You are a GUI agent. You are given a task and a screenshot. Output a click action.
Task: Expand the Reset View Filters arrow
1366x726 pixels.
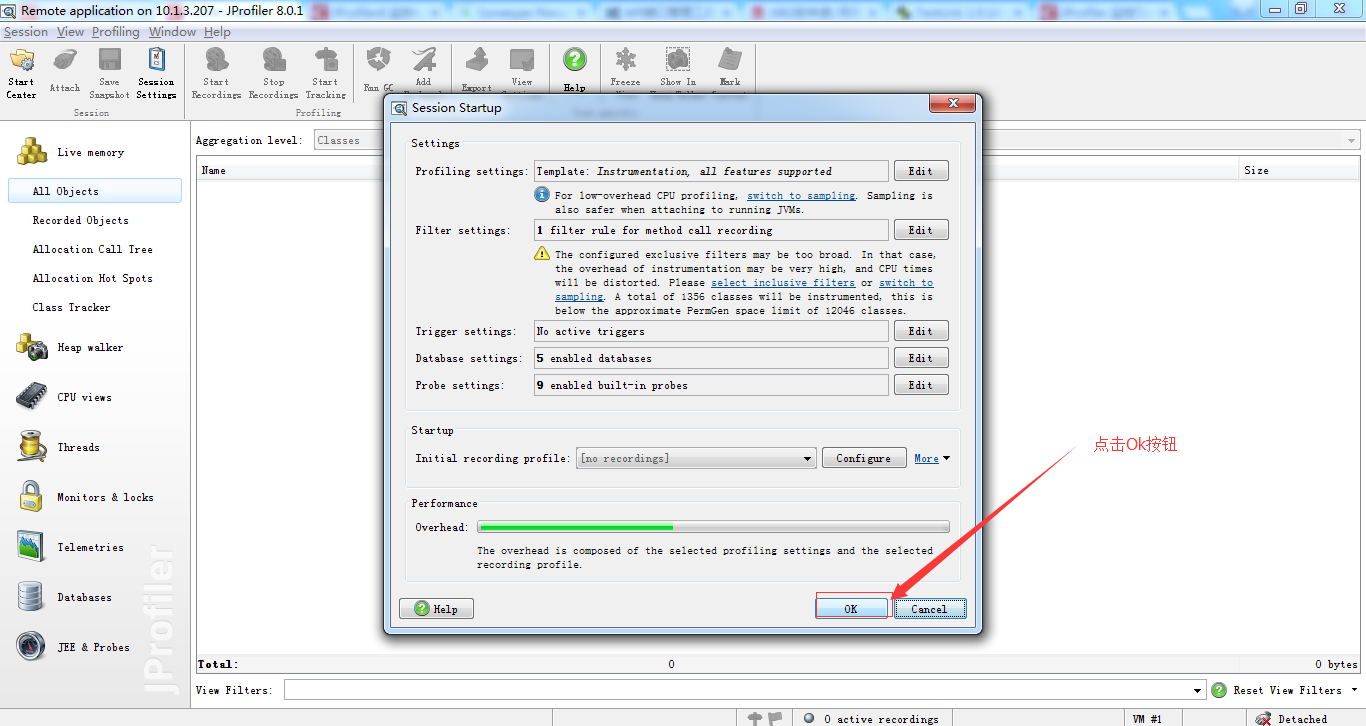point(1354,690)
